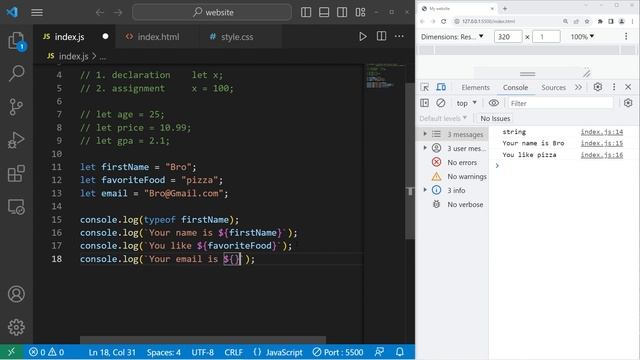This screenshot has width=640, height=360.
Task: Open the VS Code hamburger menu
Action: 37,12
